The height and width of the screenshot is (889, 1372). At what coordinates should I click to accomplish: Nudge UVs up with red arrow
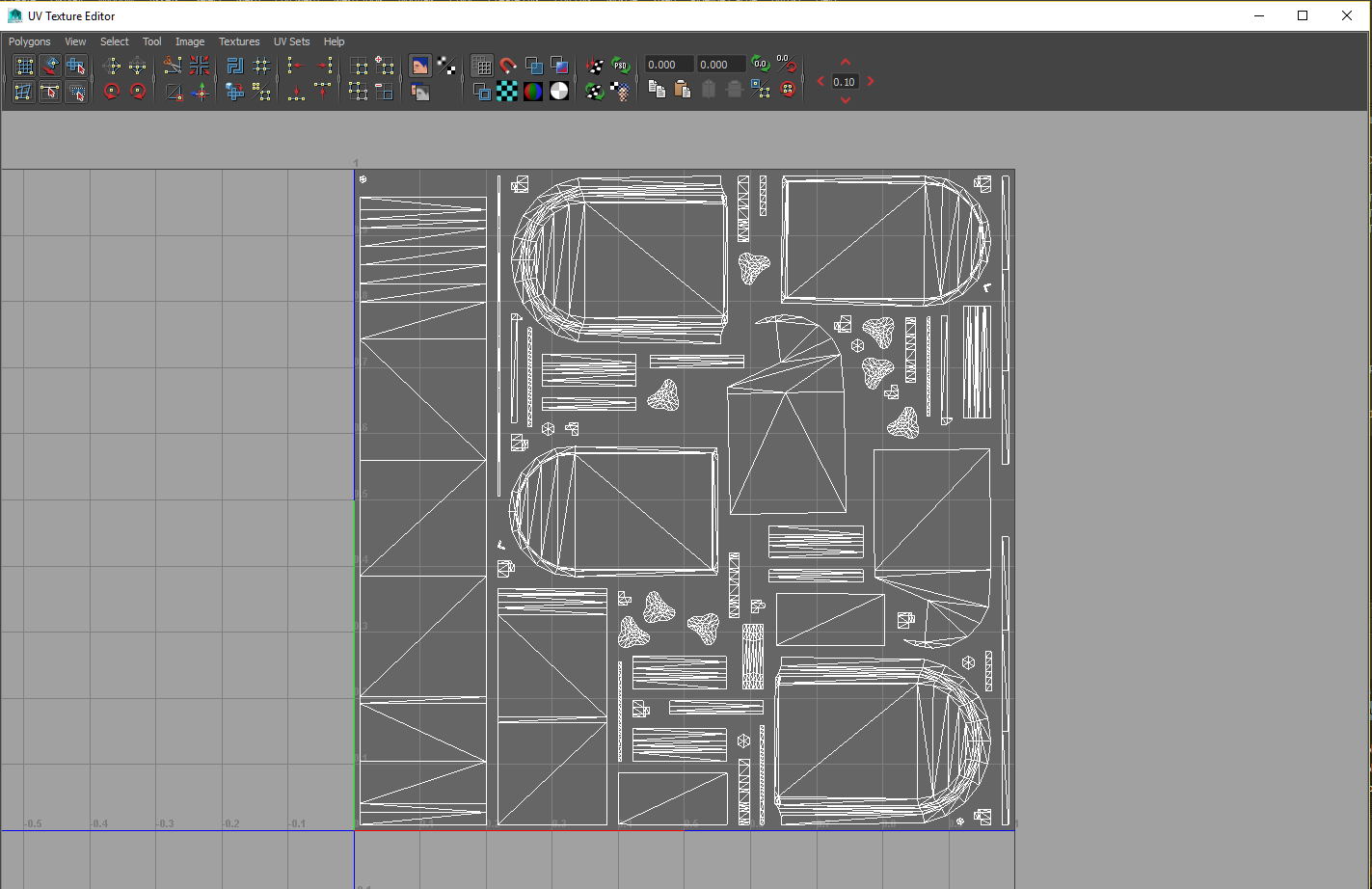[846, 62]
